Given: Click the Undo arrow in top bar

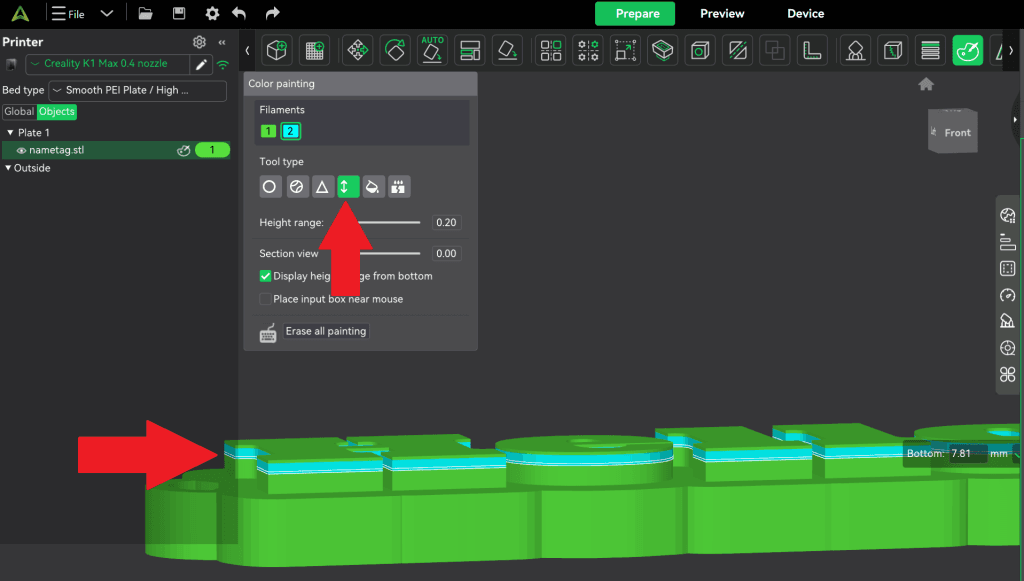Looking at the screenshot, I should point(239,14).
